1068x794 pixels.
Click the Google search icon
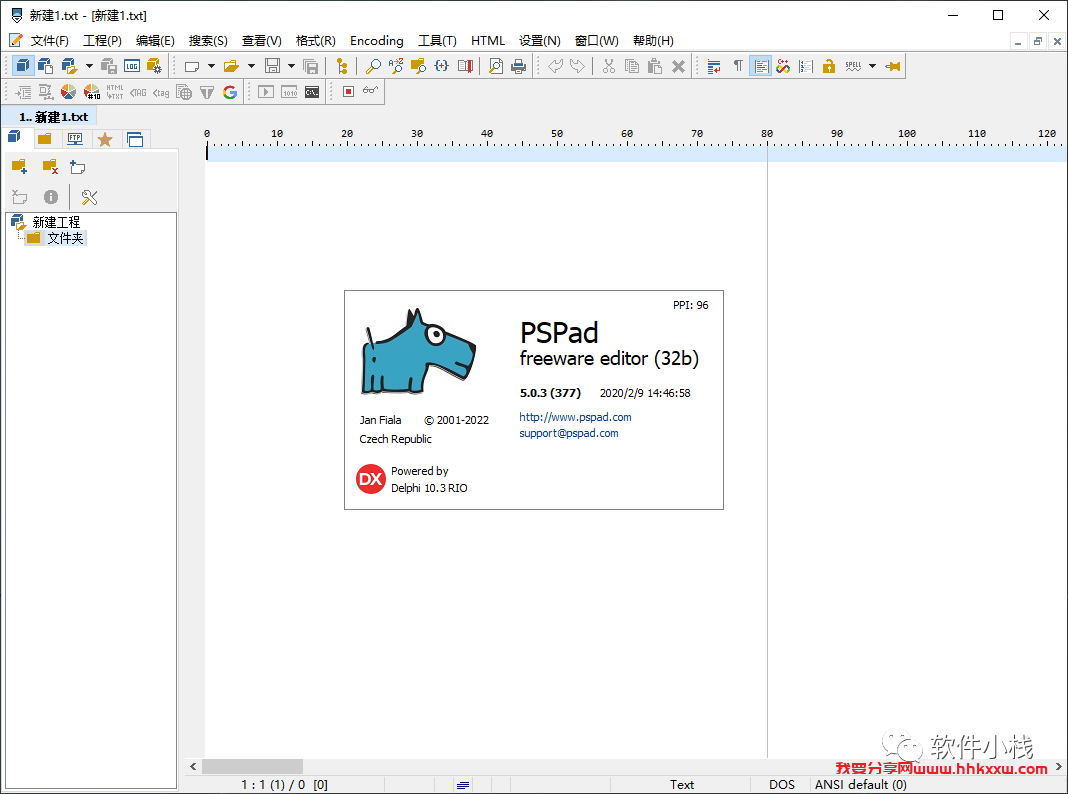coord(230,92)
